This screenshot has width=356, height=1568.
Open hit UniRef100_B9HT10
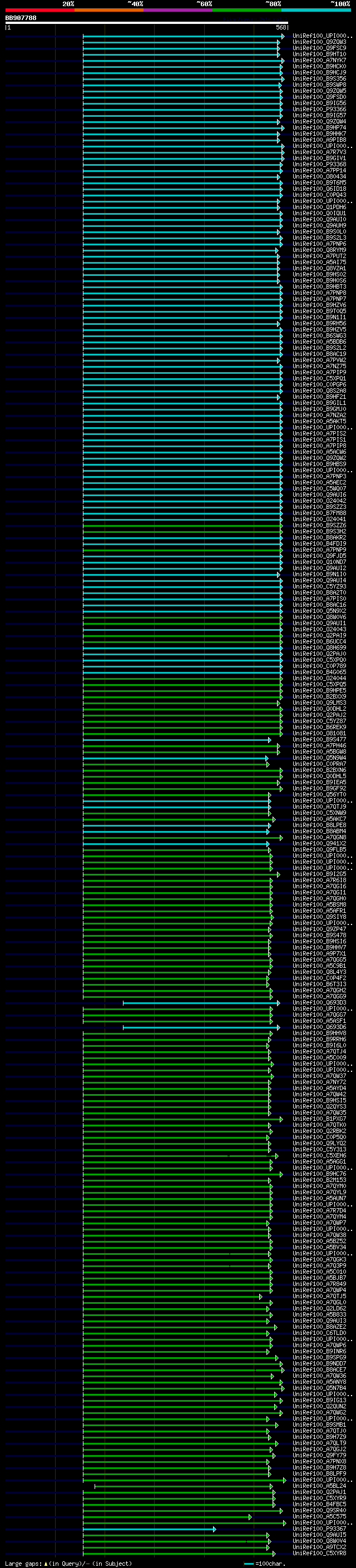click(319, 54)
